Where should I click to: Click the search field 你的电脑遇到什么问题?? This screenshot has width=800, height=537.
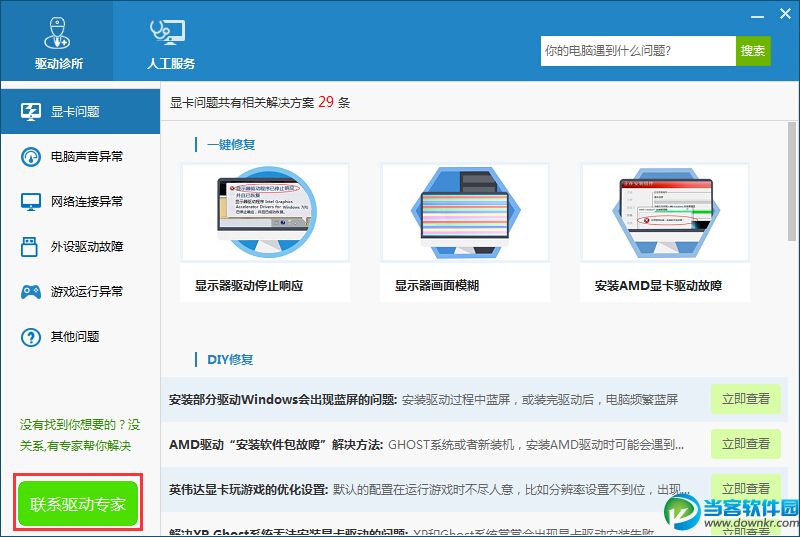pyautogui.click(x=638, y=50)
